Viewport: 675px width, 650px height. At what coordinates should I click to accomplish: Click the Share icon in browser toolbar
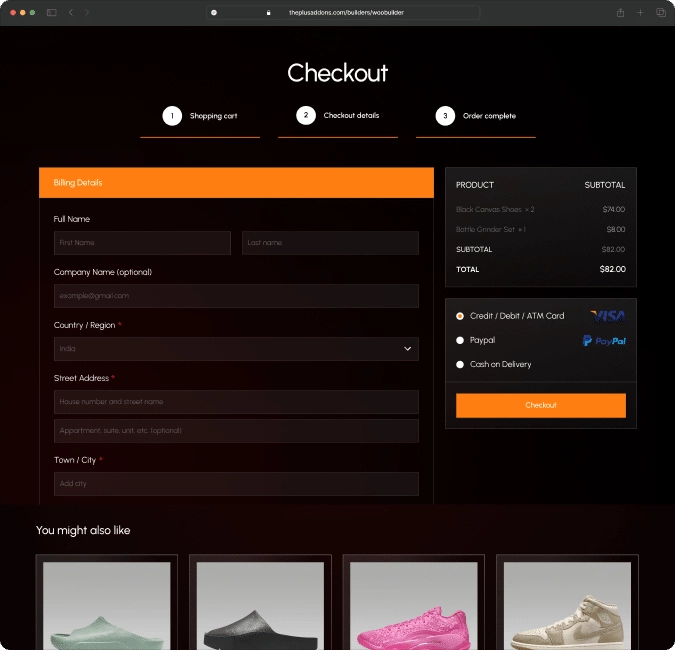620,12
